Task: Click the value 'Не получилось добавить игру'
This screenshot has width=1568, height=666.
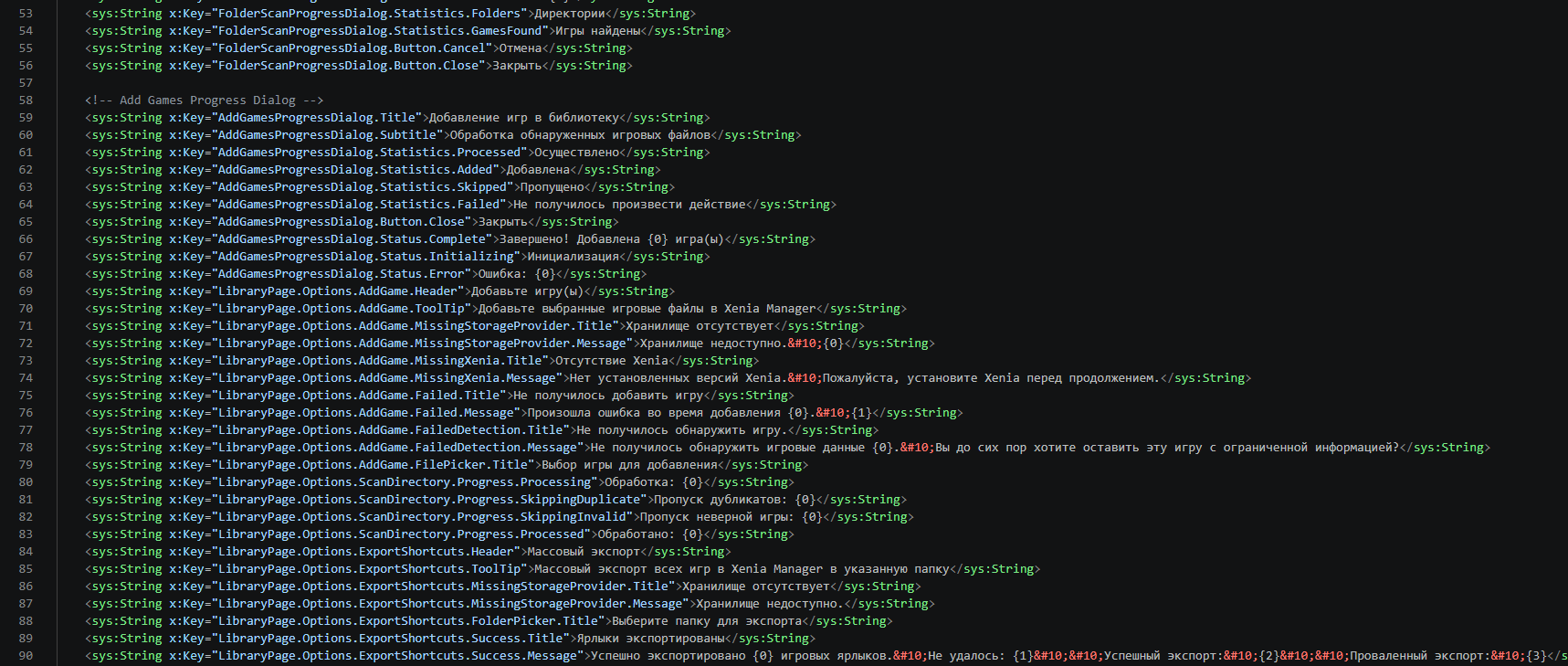Action: click(609, 396)
